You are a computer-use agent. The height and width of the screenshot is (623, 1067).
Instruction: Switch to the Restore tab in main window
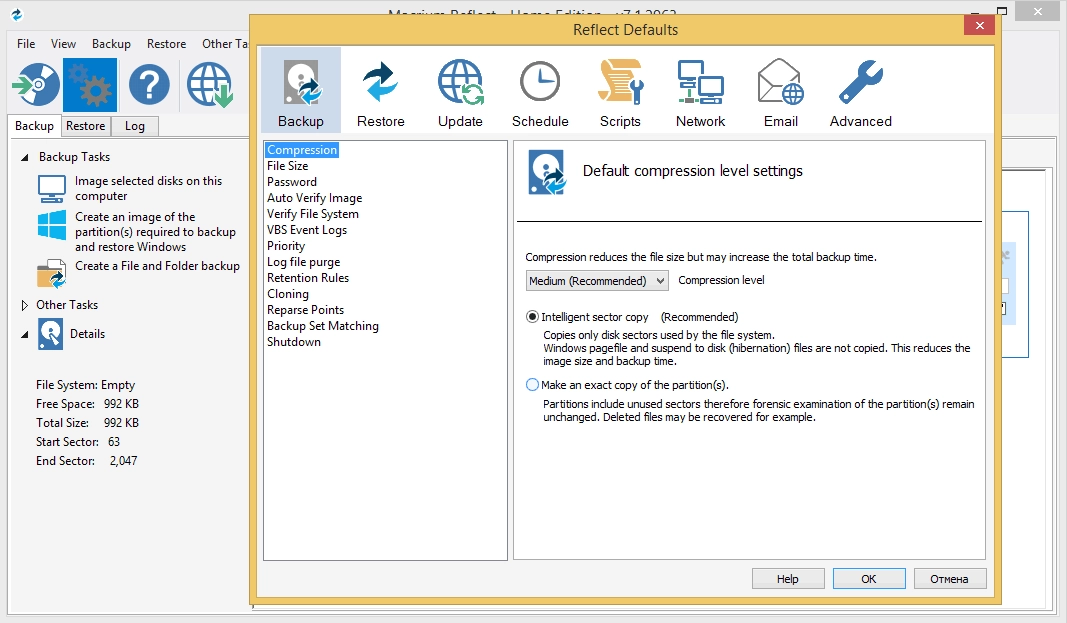85,126
